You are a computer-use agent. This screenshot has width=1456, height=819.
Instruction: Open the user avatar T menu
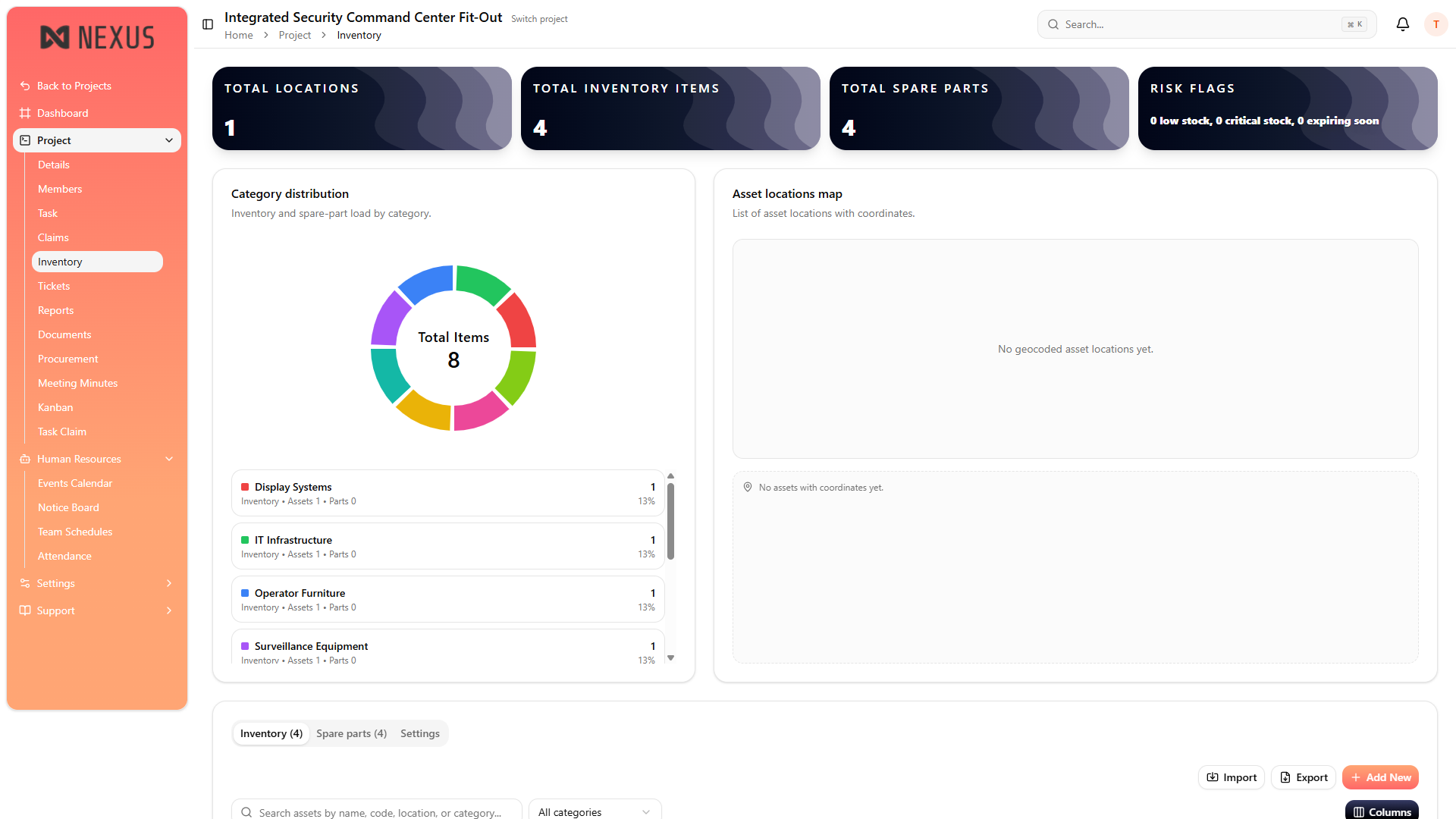tap(1436, 24)
